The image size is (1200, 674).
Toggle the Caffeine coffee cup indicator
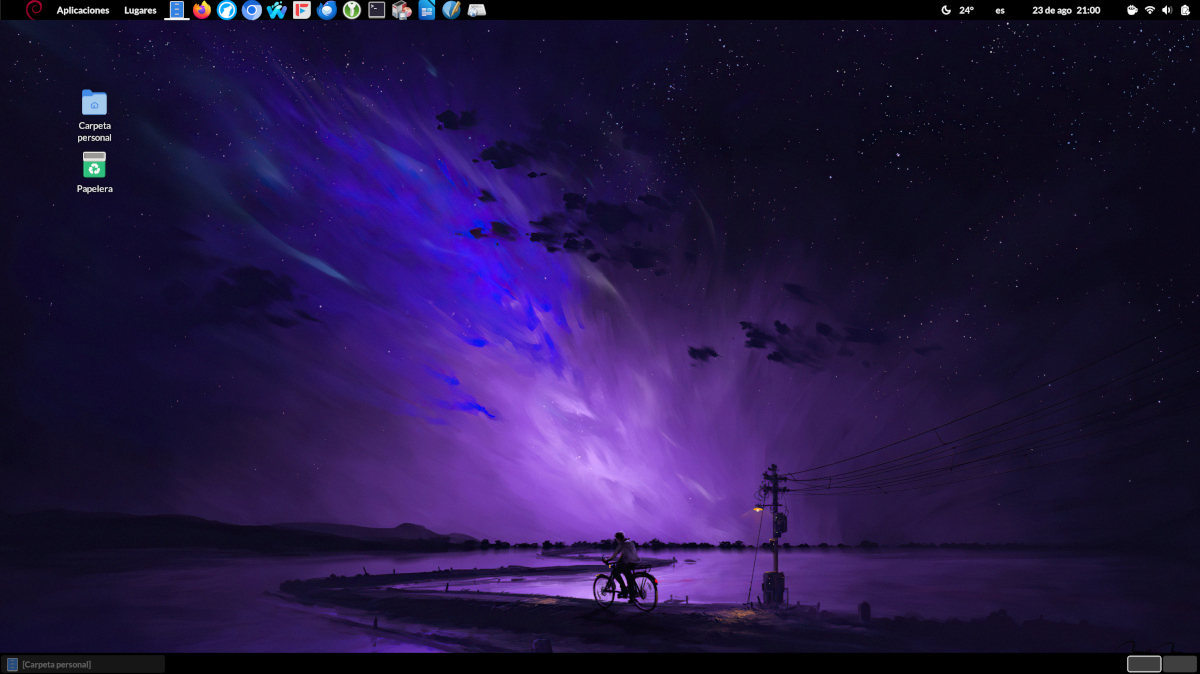click(1132, 10)
